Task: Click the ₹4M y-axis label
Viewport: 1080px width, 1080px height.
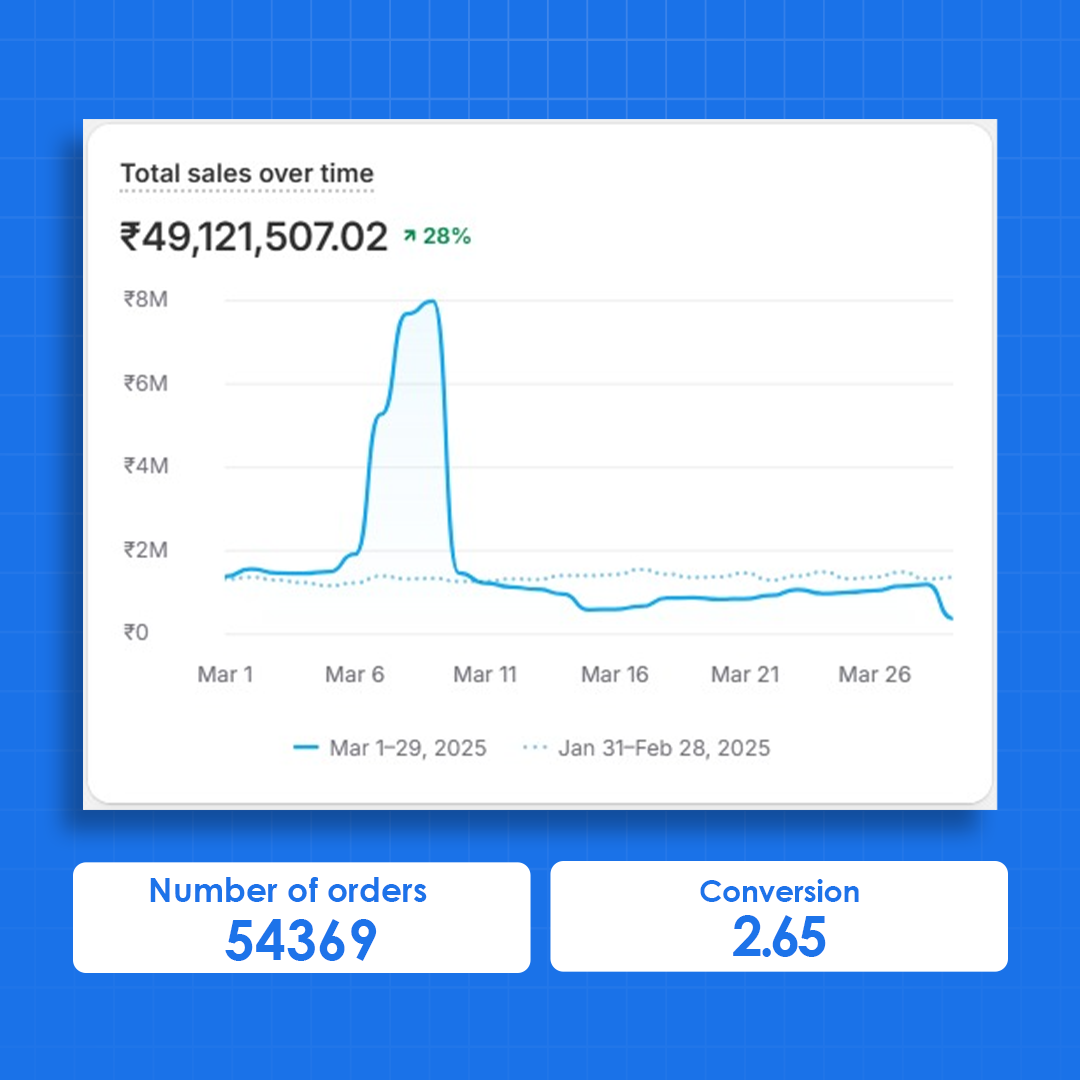Action: [x=145, y=466]
